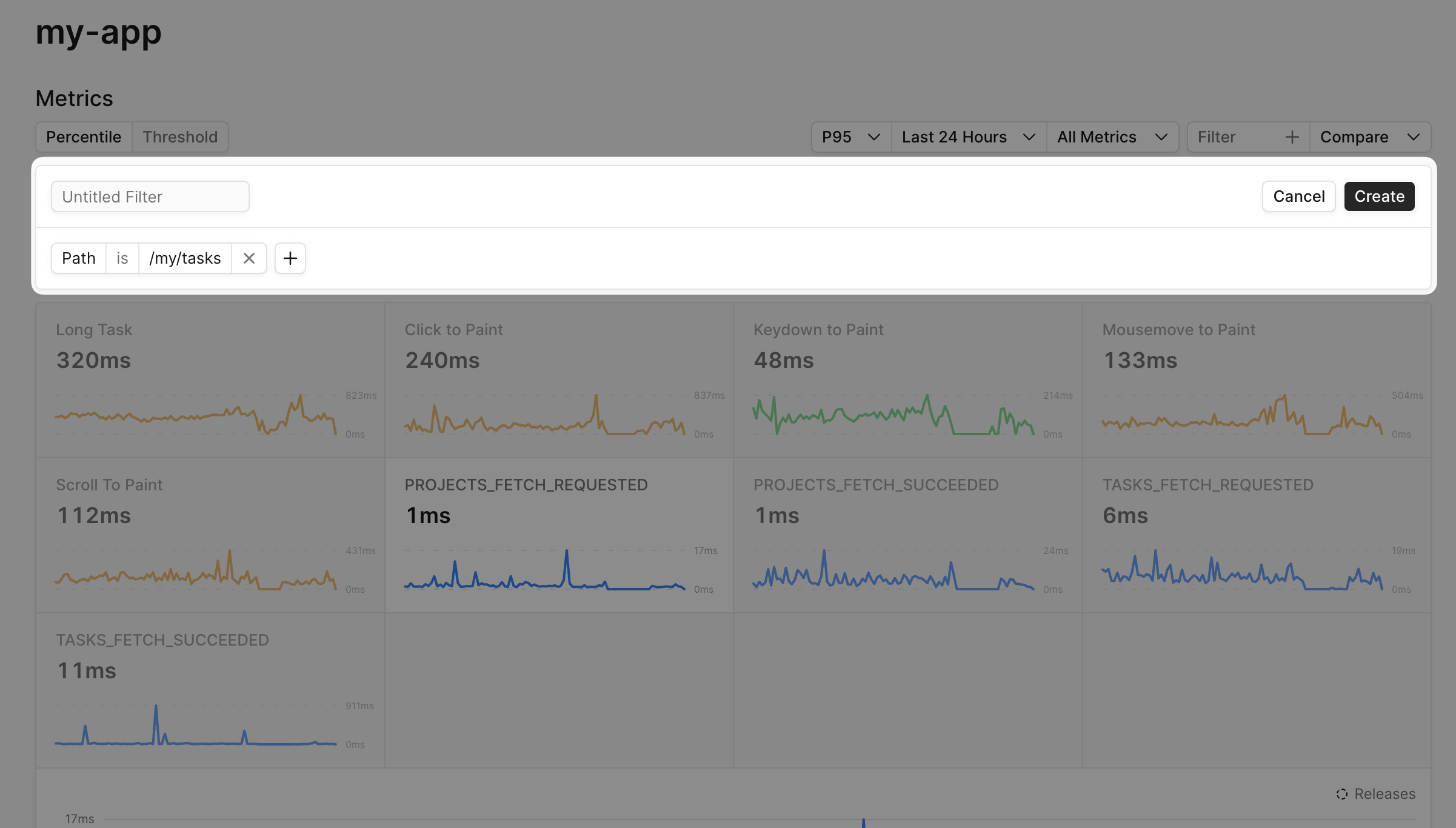Viewport: 1456px width, 828px height.
Task: Expand the P95 percentile dropdown
Action: [849, 136]
